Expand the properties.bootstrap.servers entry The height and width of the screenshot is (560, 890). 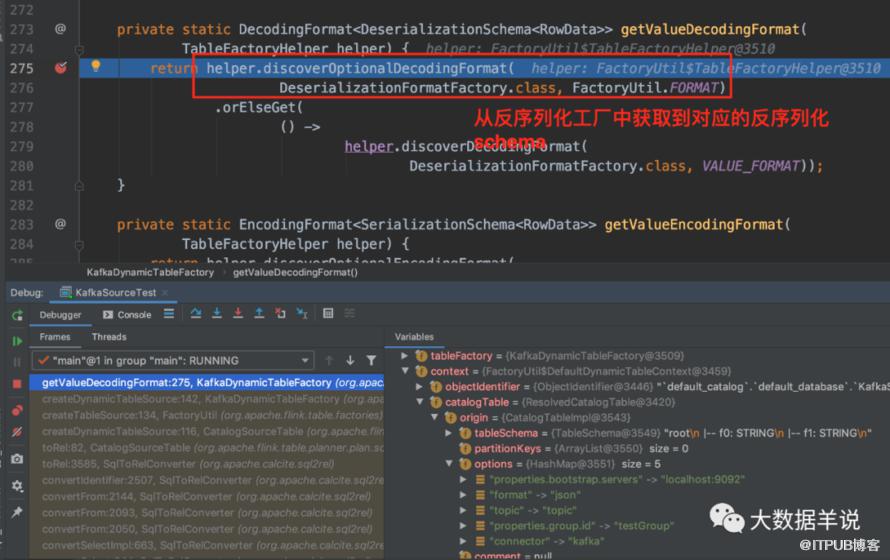[x=463, y=479]
